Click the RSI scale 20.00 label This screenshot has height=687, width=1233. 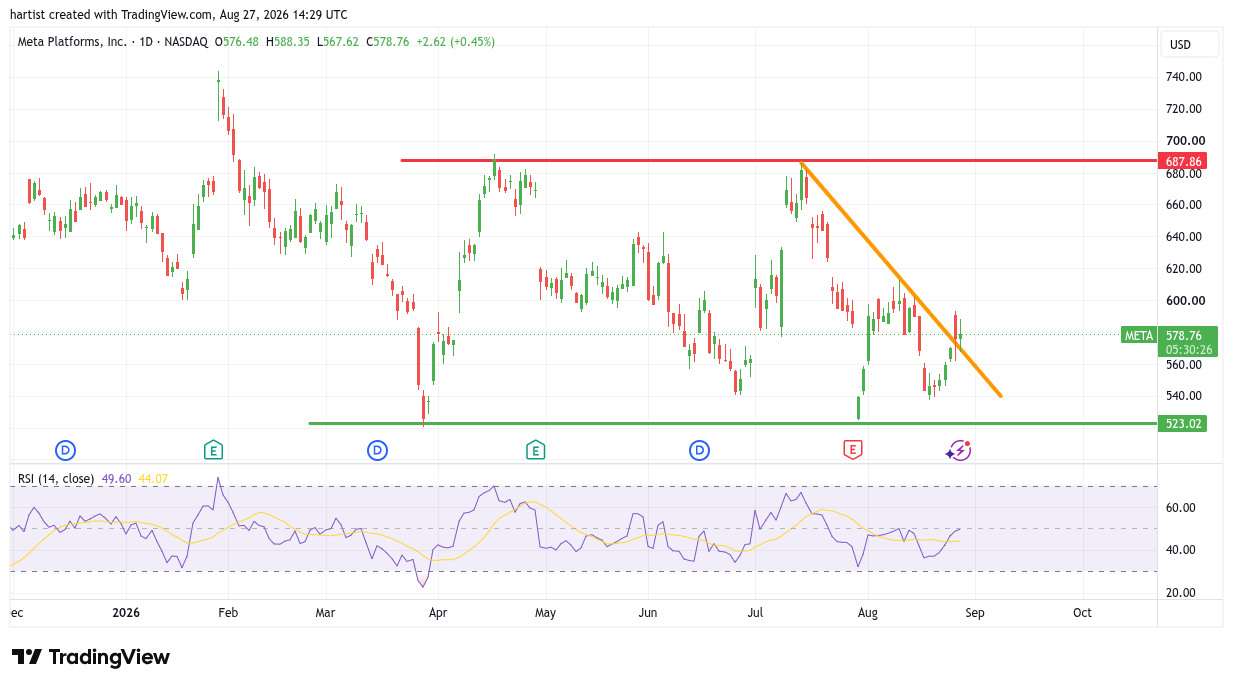click(x=1180, y=593)
